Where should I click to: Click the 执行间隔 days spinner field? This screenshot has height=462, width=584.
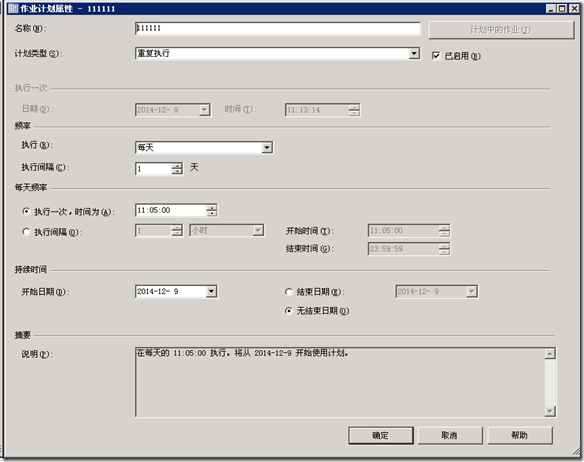159,169
